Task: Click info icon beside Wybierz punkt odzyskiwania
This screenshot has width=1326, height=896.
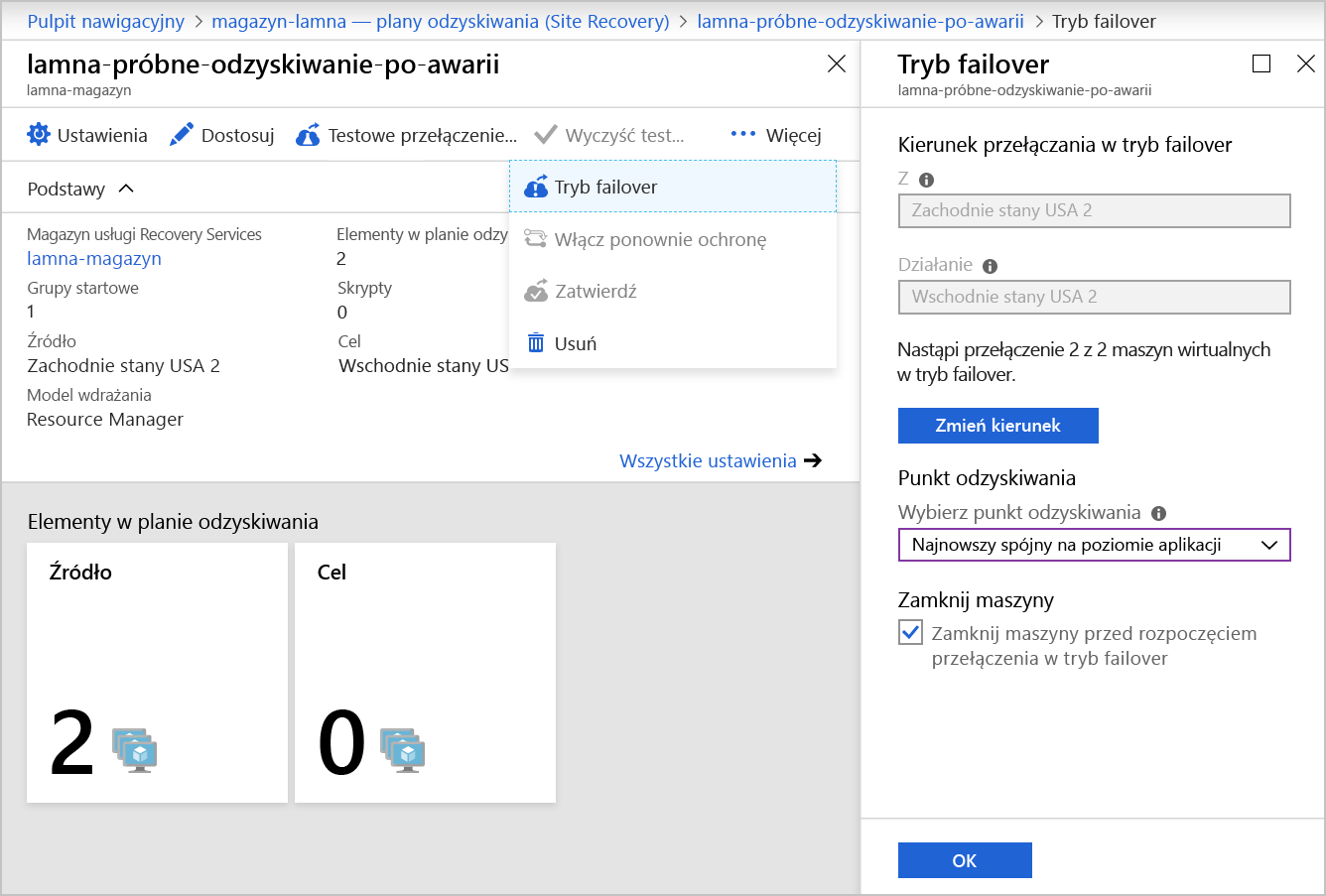Action: click(x=1158, y=513)
